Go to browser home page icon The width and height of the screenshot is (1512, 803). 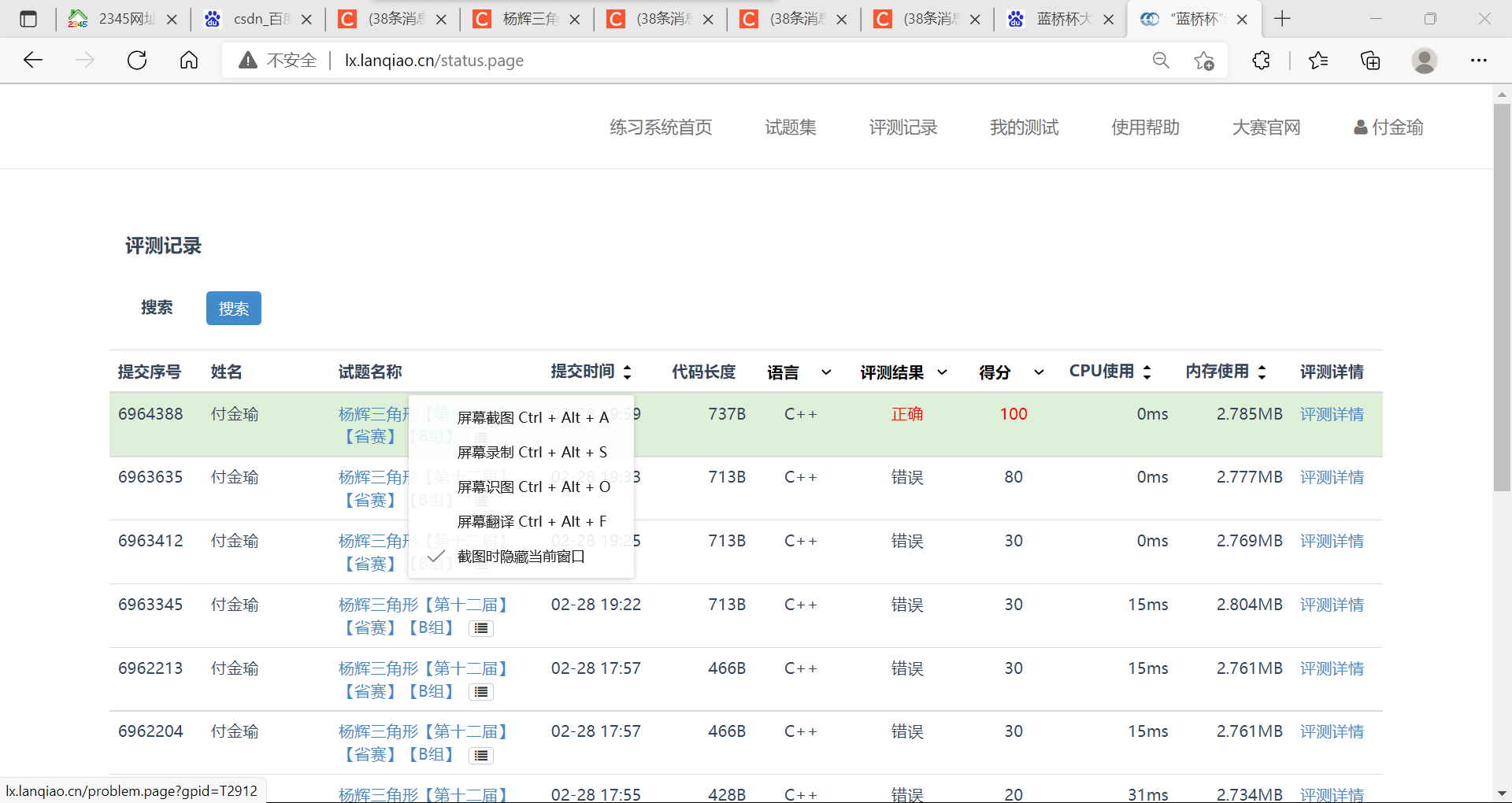click(x=189, y=60)
